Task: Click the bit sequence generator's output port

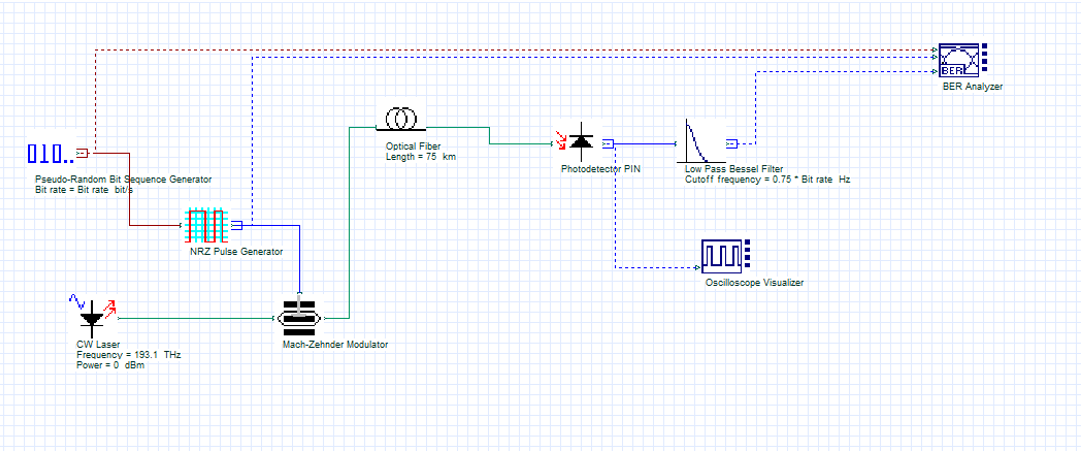Action: [x=83, y=154]
